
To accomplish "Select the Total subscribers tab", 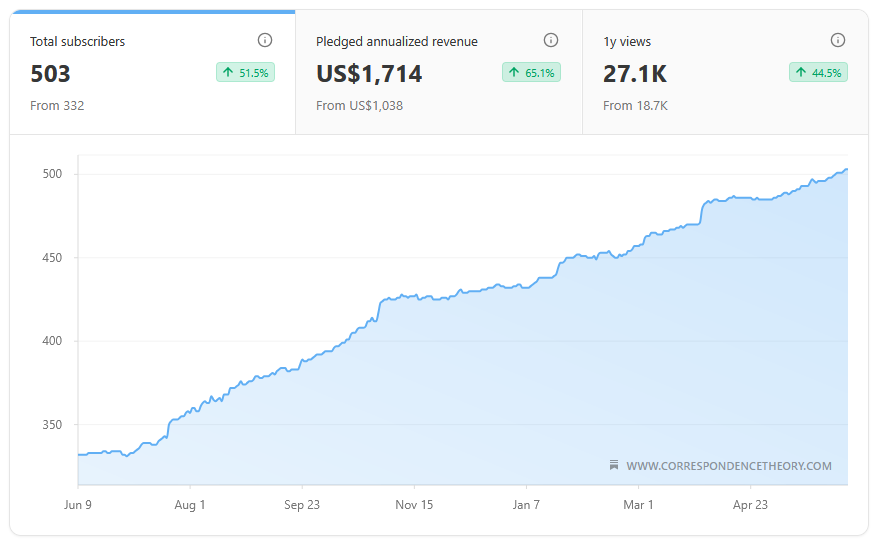I will click(x=152, y=73).
